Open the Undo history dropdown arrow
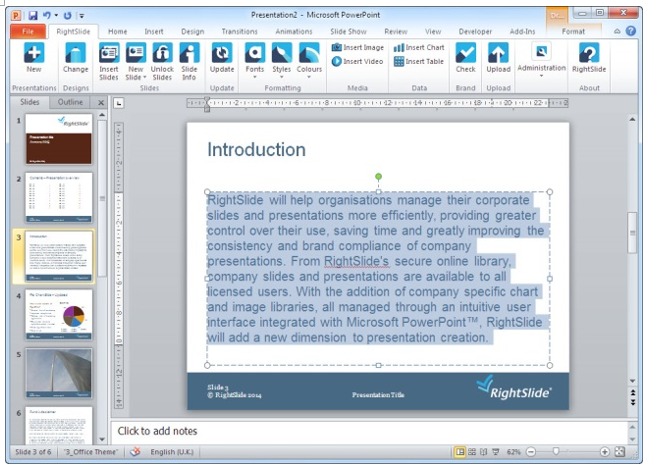 (x=56, y=16)
